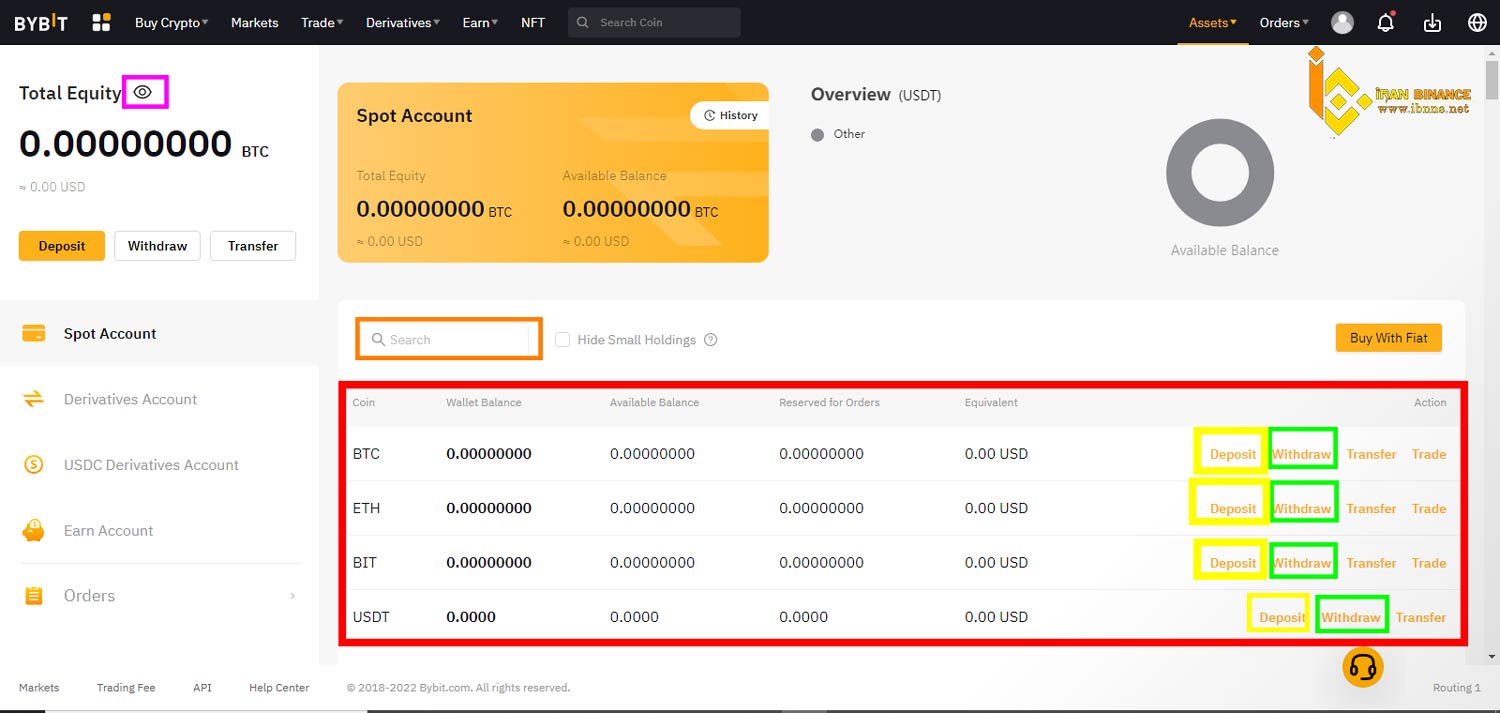Transfer ETH from the table row
This screenshot has height=713, width=1500.
pos(1371,508)
